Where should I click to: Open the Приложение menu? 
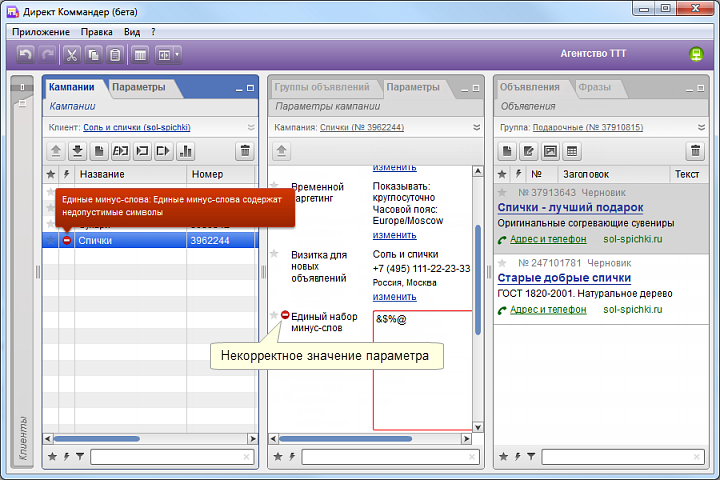[41, 32]
